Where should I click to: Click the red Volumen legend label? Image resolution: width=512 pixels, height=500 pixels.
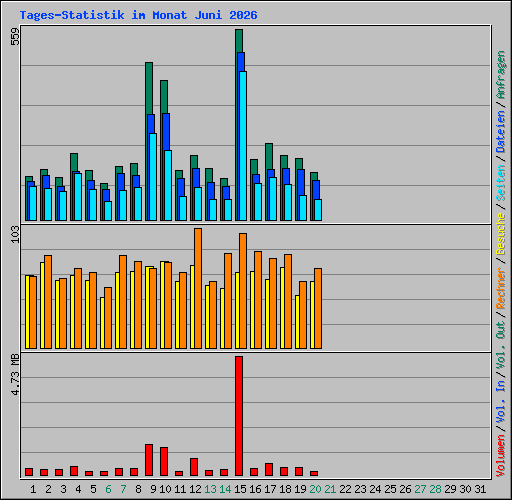coord(501,456)
